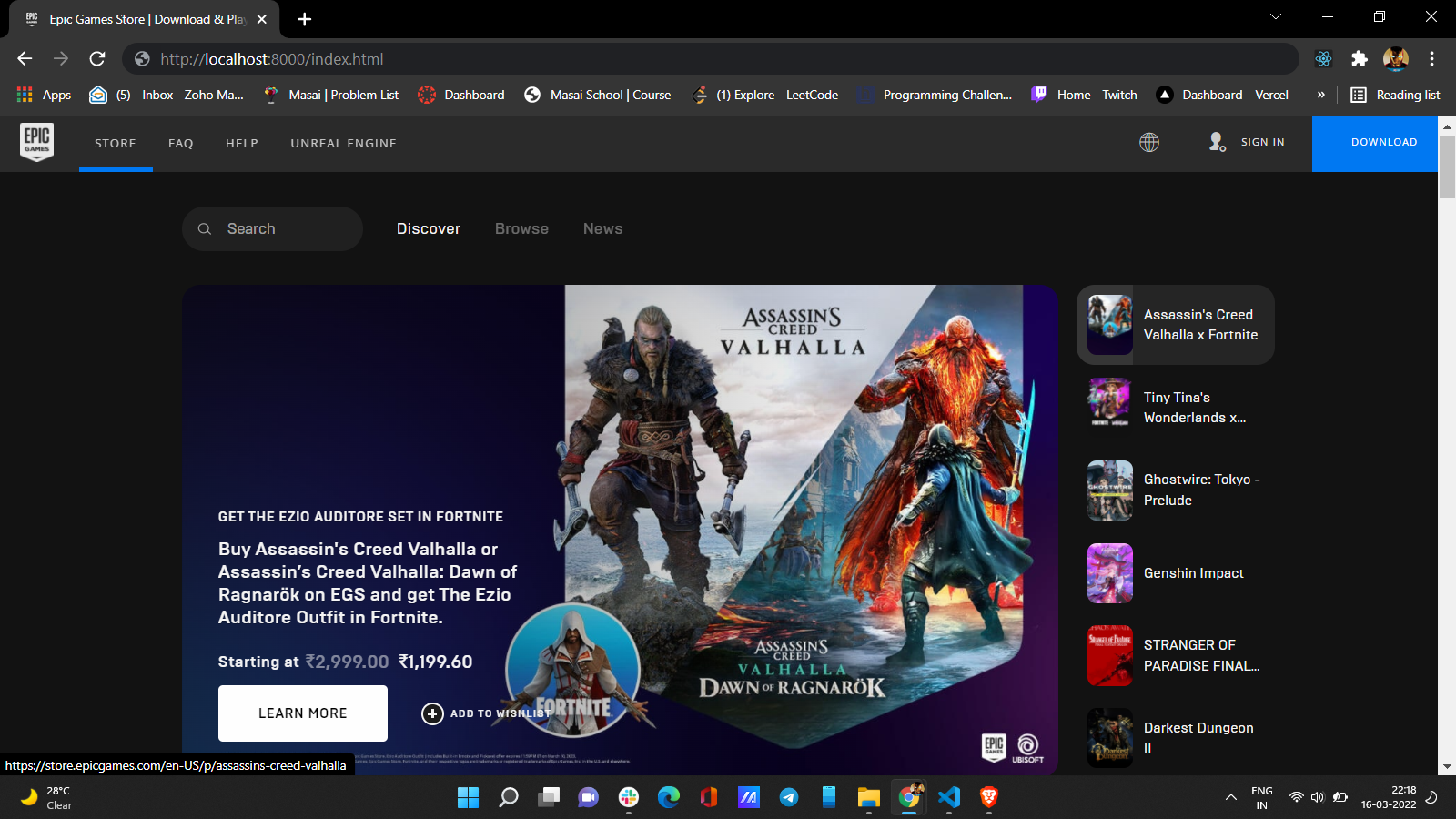Select the Genshin Impact thumbnail
This screenshot has height=819, width=1456.
[1110, 573]
